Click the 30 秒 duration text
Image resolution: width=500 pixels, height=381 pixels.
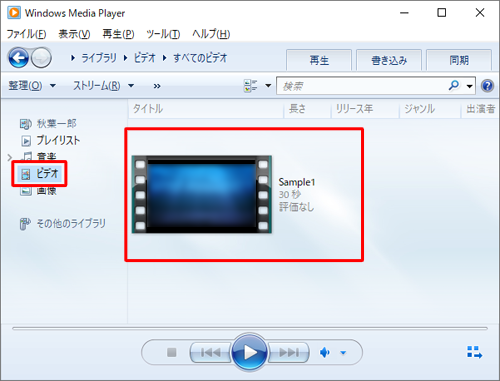(290, 194)
